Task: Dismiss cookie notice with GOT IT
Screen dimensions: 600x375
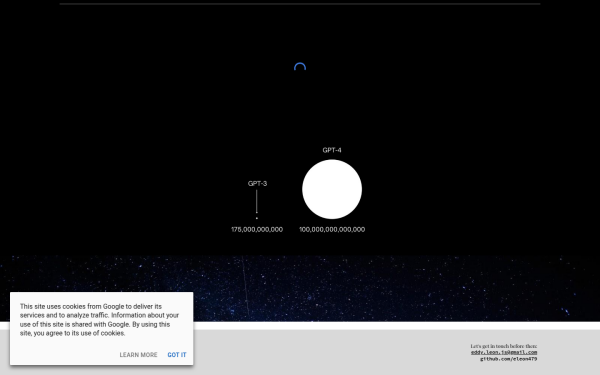Action: [x=177, y=355]
